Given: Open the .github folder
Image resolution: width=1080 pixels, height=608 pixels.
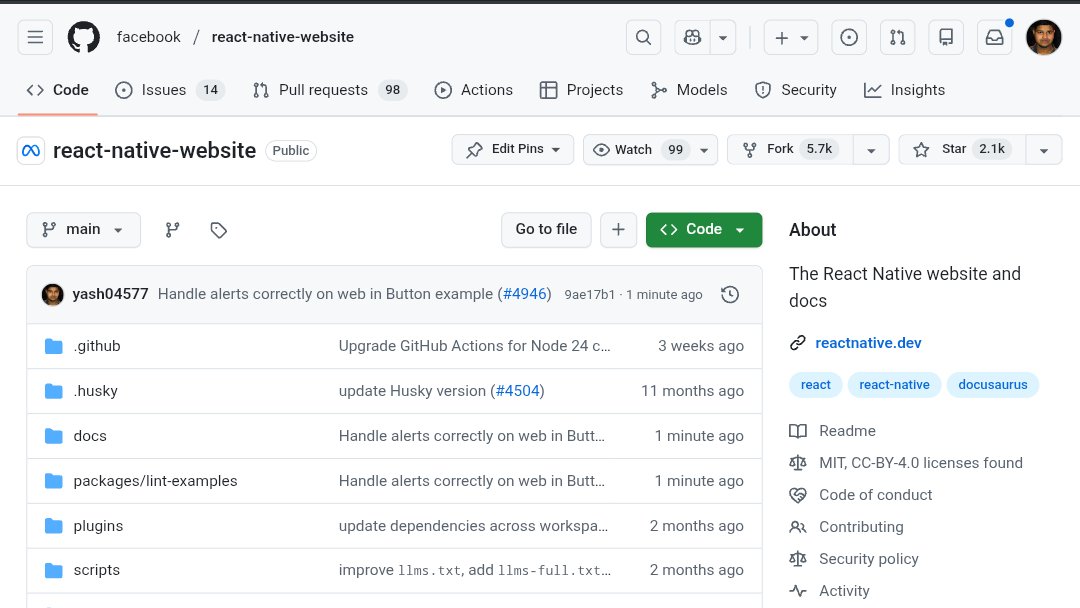Looking at the screenshot, I should [97, 346].
